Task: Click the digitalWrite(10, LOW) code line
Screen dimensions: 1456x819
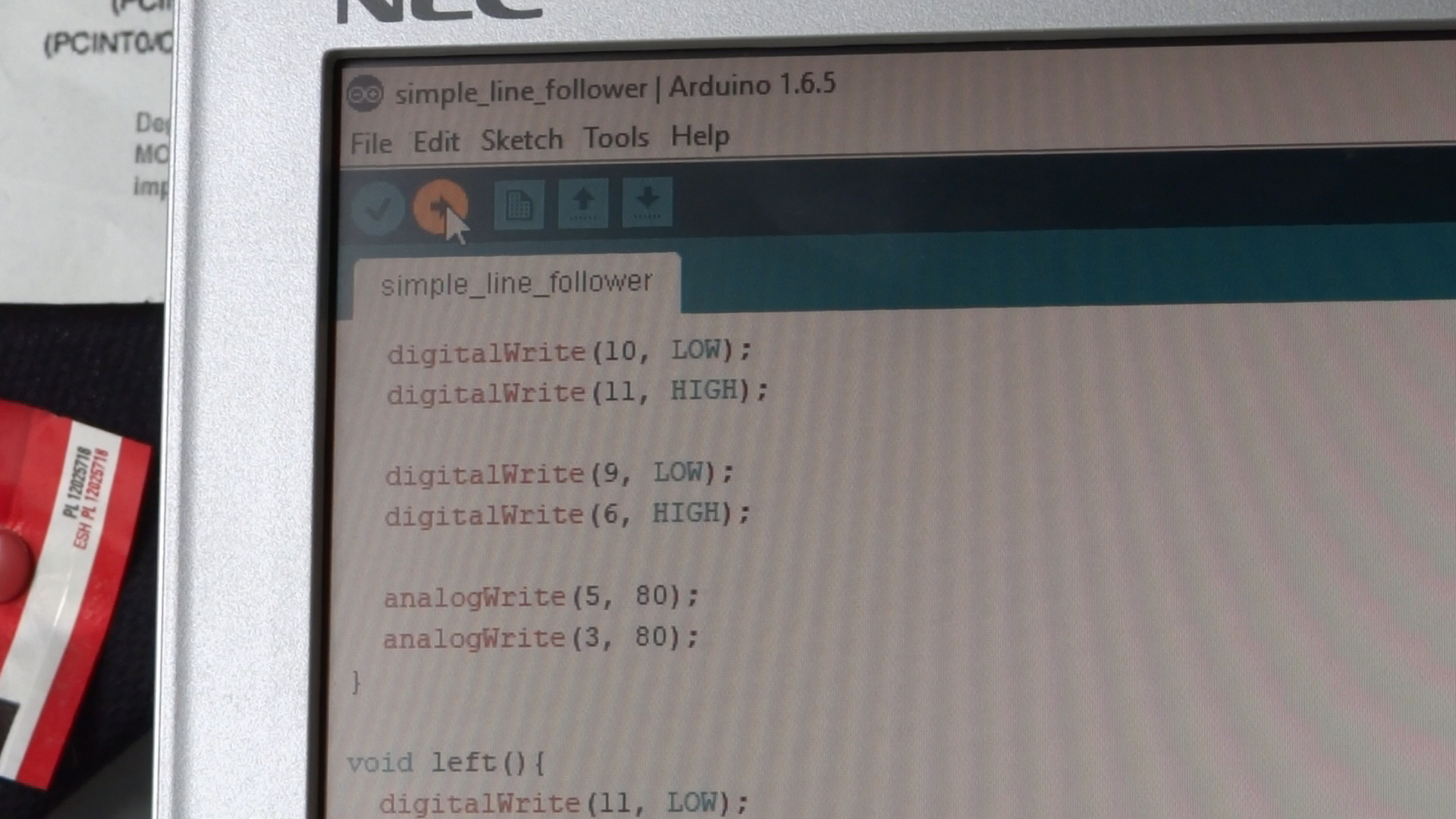Action: tap(569, 352)
